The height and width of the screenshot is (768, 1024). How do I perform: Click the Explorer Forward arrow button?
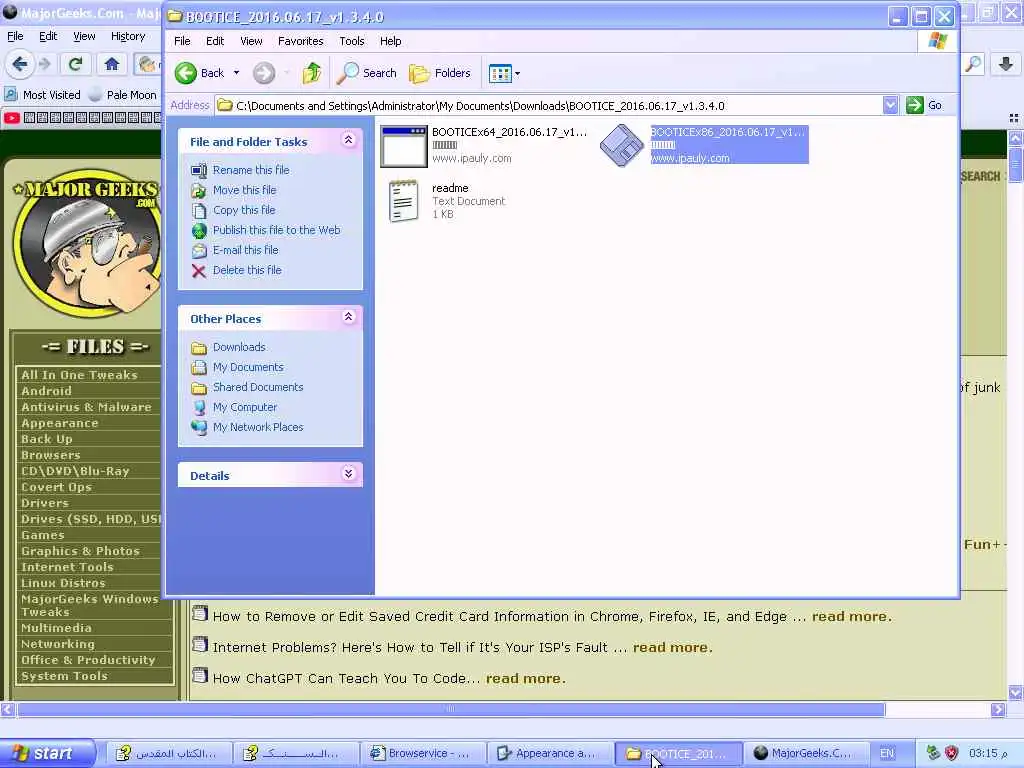(x=264, y=73)
